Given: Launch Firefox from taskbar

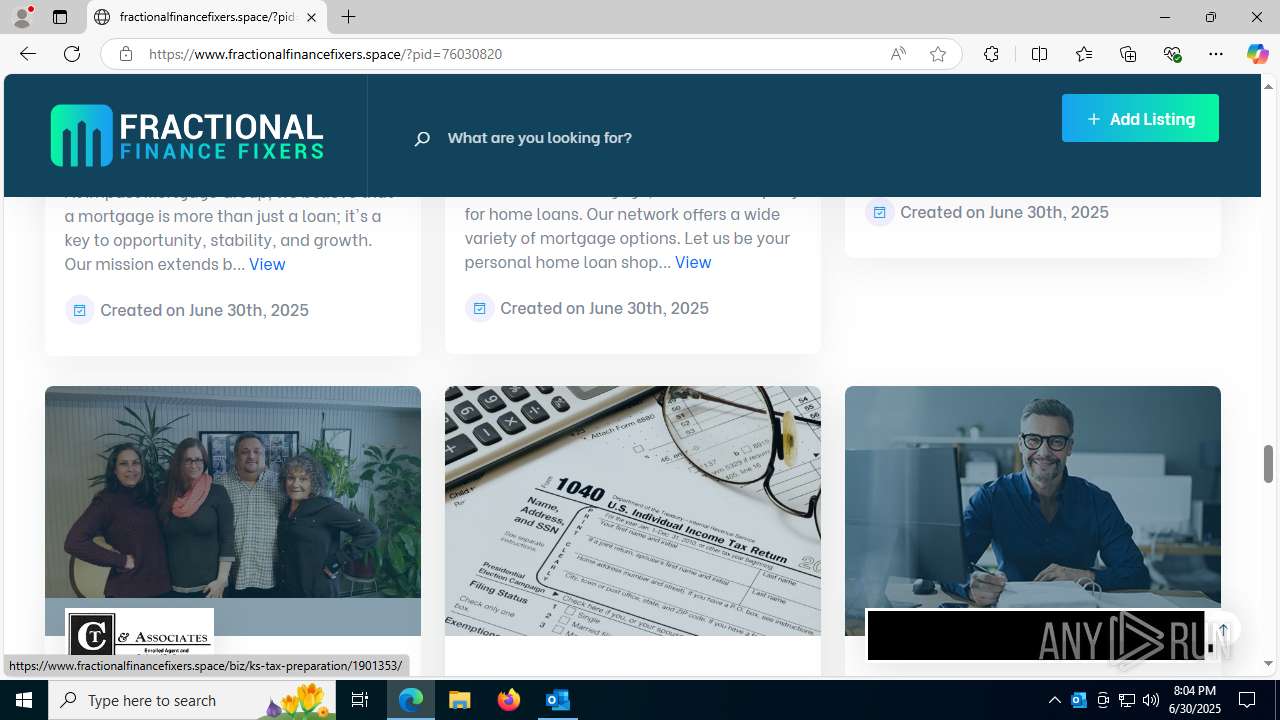Looking at the screenshot, I should click(x=509, y=700).
